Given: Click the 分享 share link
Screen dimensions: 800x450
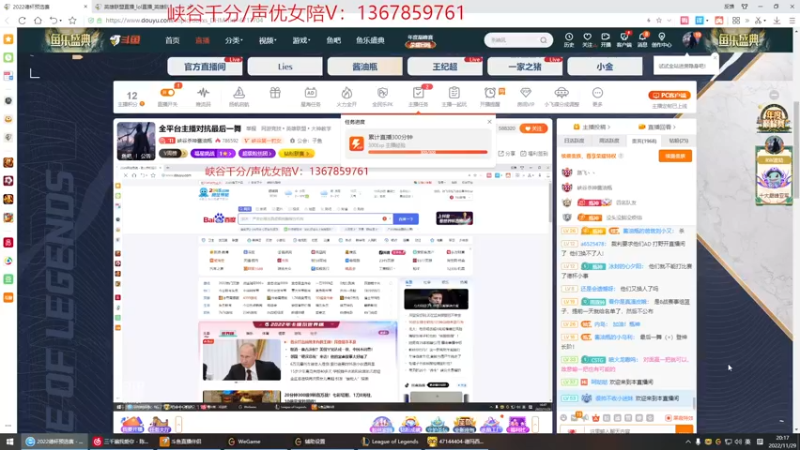Looking at the screenshot, I should 507,154.
